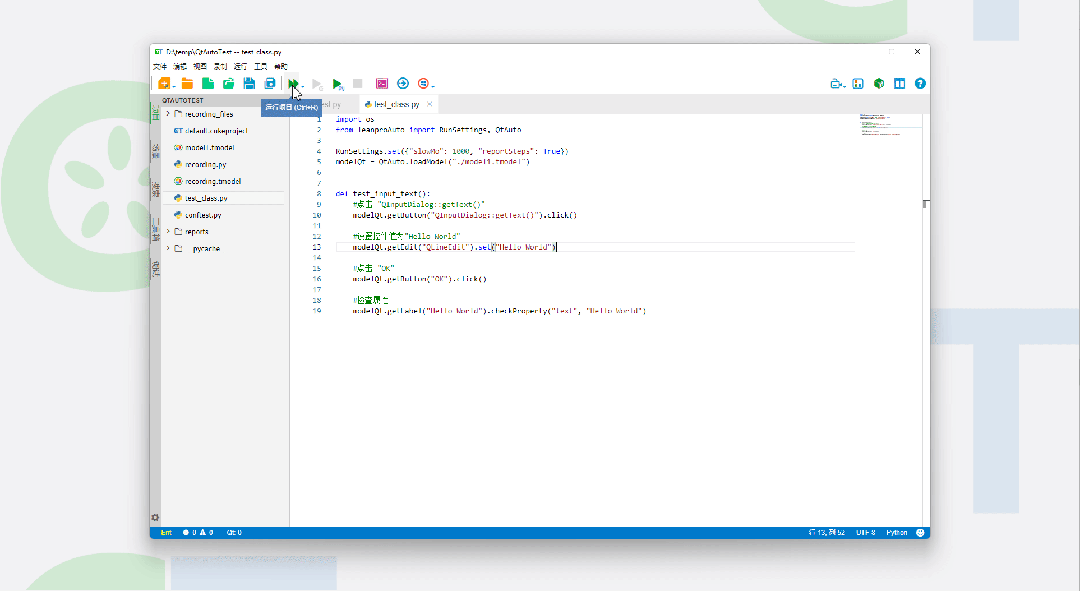Screen dimensions: 1080x591
Task: Click the grey stop square icon
Action: pos(357,83)
